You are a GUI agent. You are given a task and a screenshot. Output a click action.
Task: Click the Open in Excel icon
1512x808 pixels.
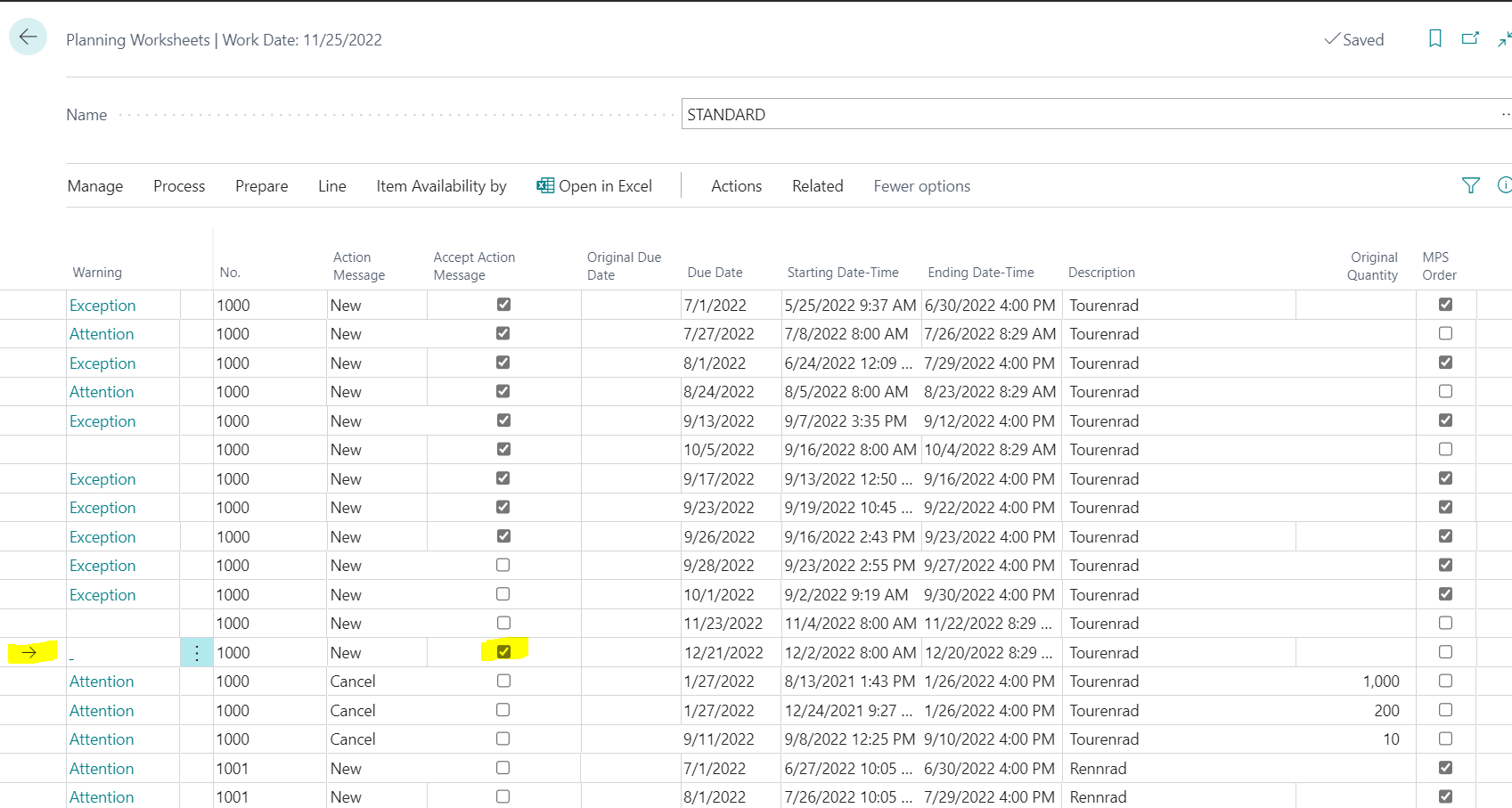(x=545, y=185)
